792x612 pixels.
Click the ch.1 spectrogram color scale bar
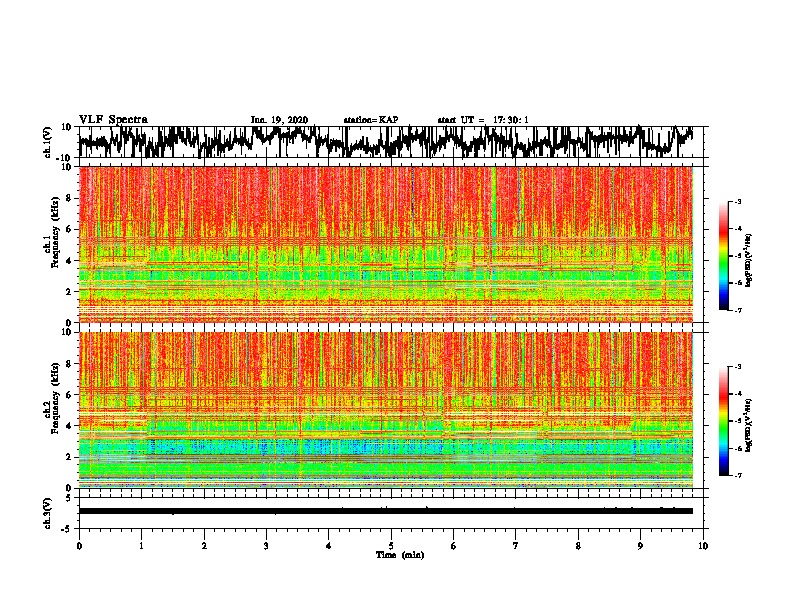[x=724, y=256]
